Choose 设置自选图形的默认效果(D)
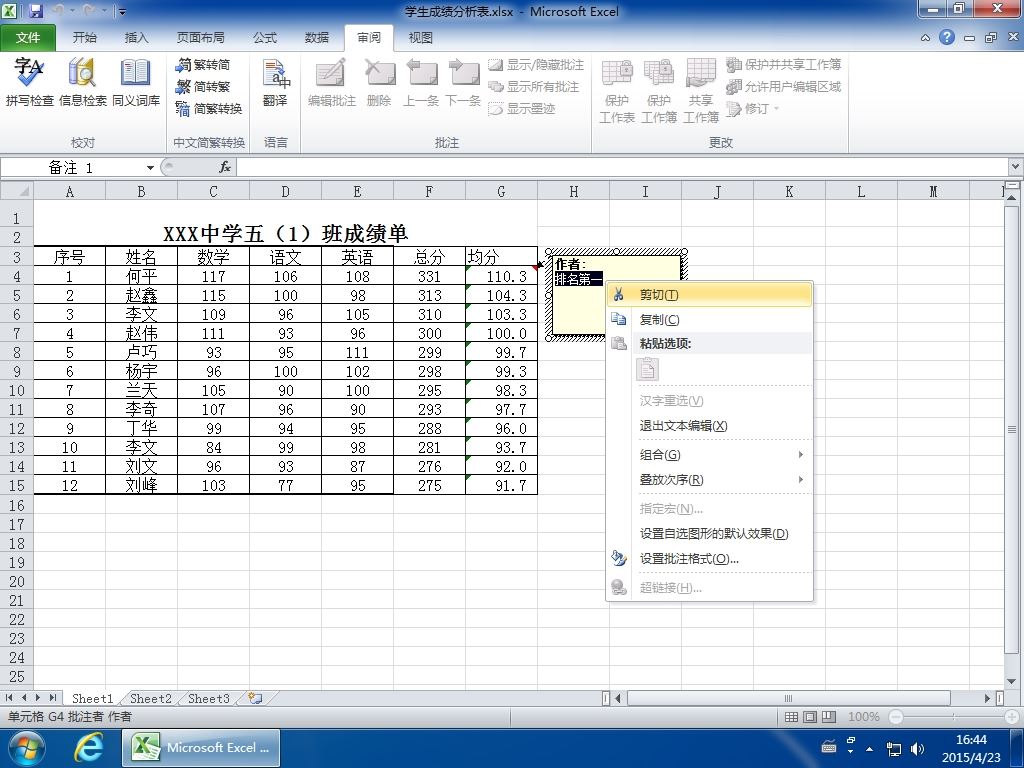Image resolution: width=1024 pixels, height=768 pixels. pyautogui.click(x=710, y=534)
